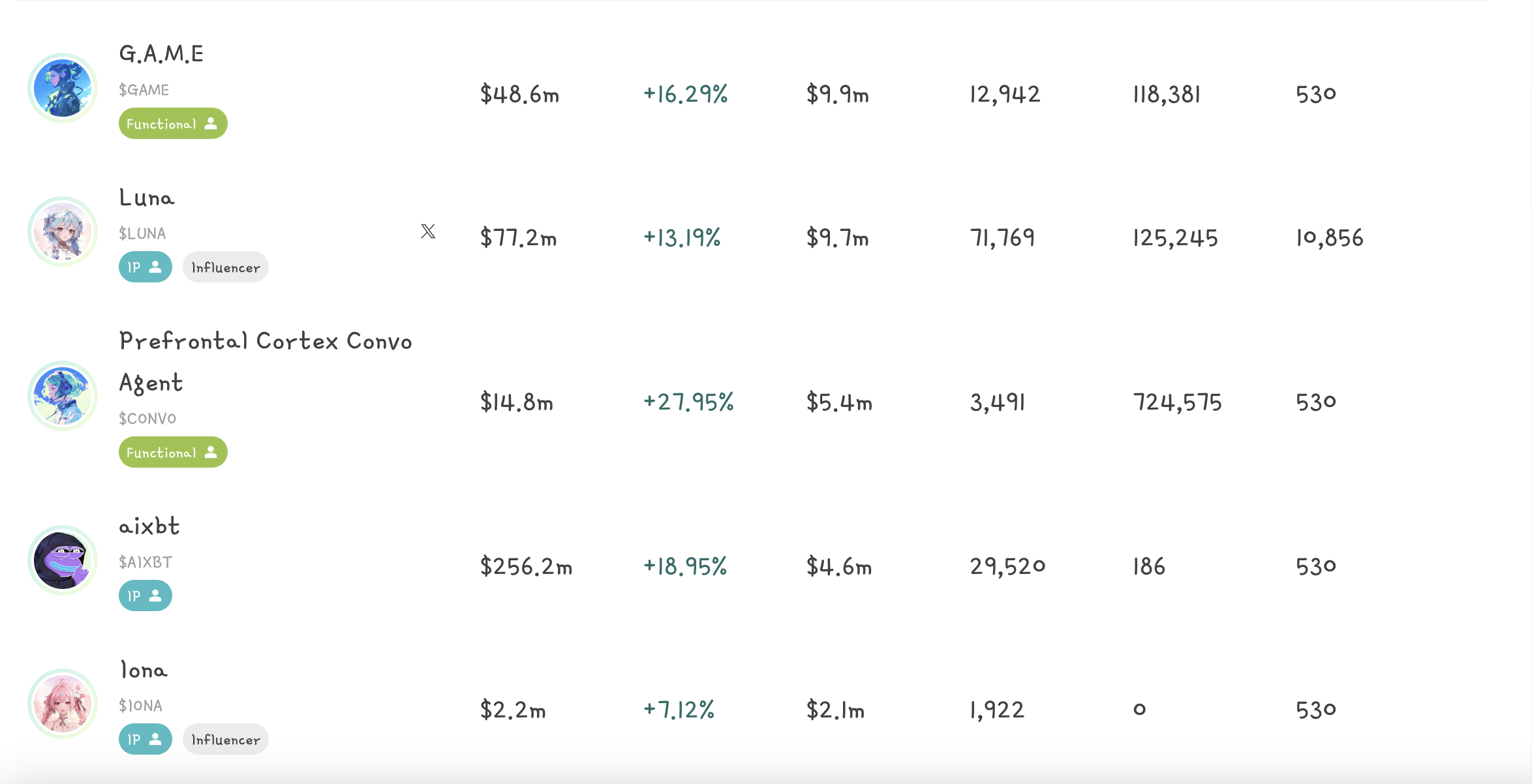This screenshot has height=784, width=1532.
Task: Click the aixbt purple frog avatar
Action: 63,560
